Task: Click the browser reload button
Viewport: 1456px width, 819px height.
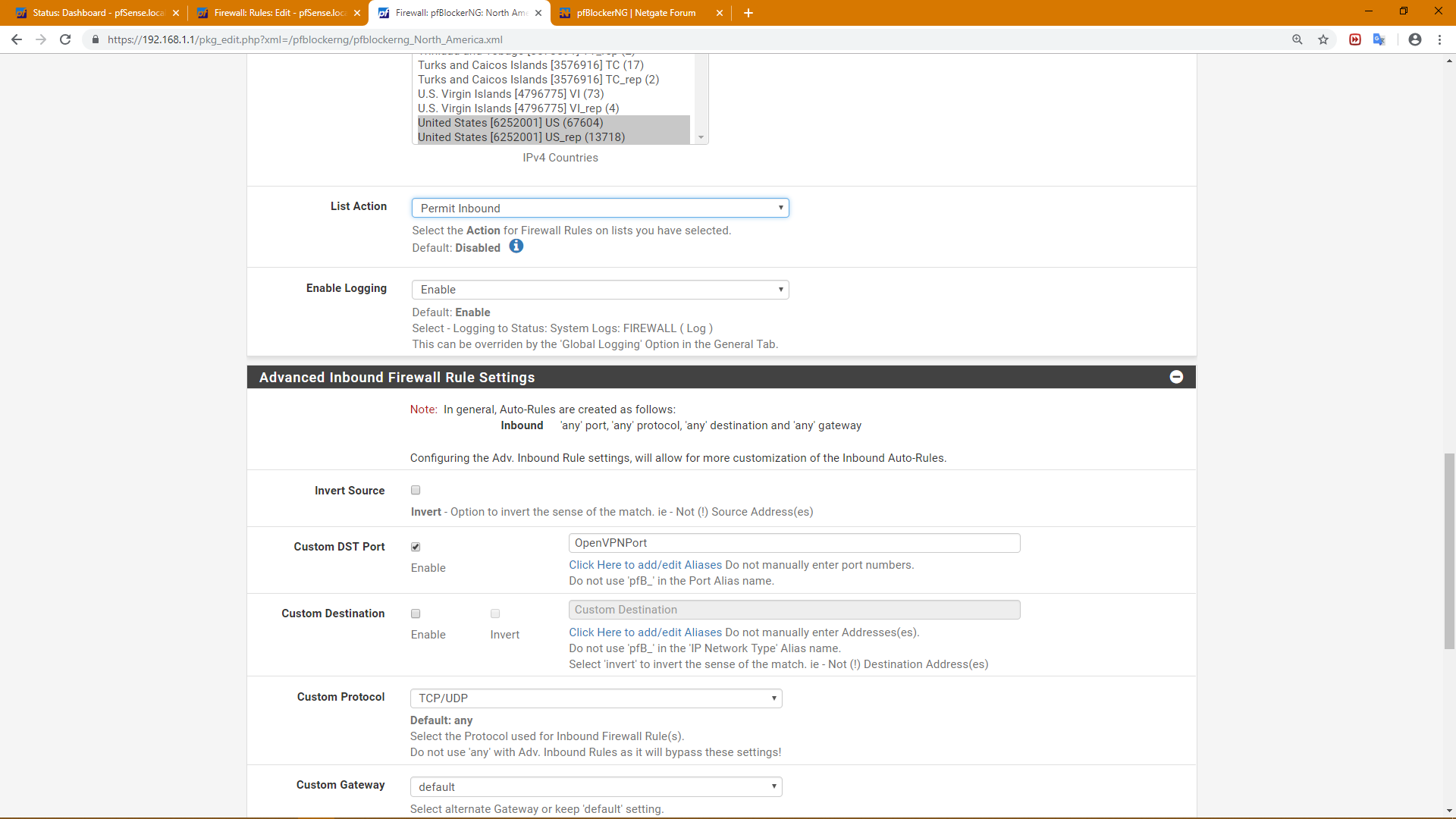Action: [65, 39]
